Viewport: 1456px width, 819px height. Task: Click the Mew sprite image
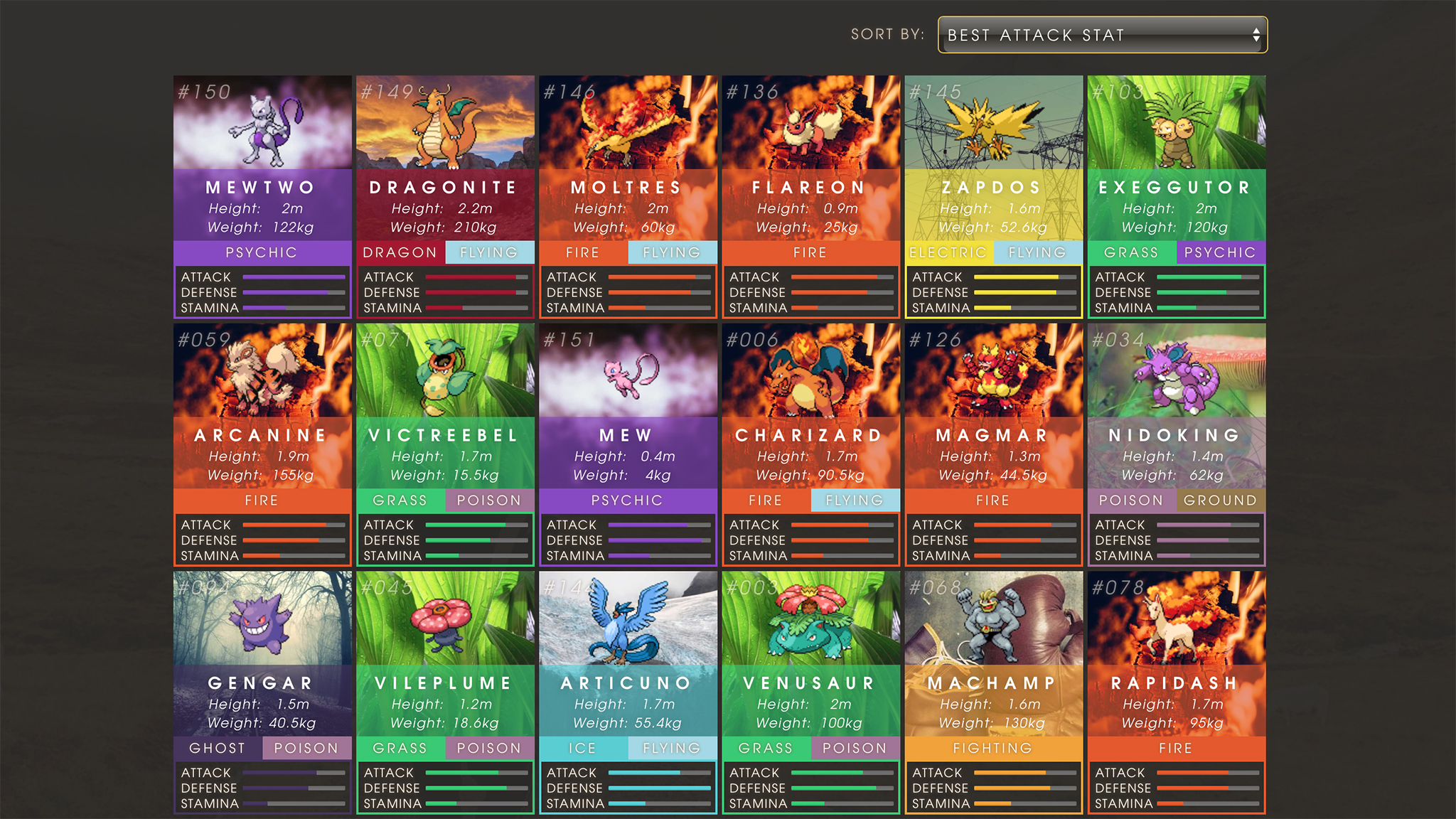pos(631,375)
